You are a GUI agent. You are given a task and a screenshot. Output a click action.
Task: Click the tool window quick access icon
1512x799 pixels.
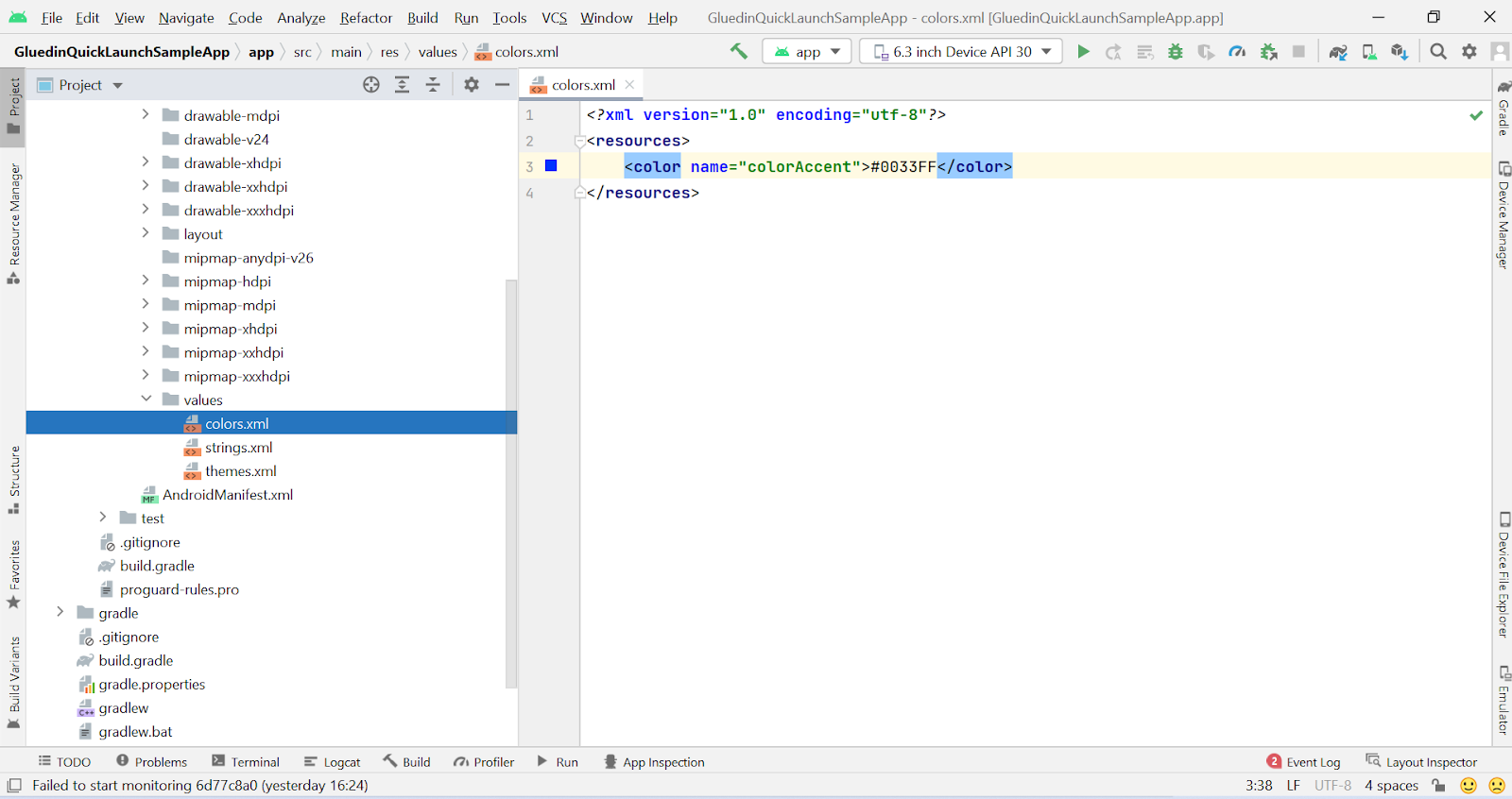click(14, 785)
